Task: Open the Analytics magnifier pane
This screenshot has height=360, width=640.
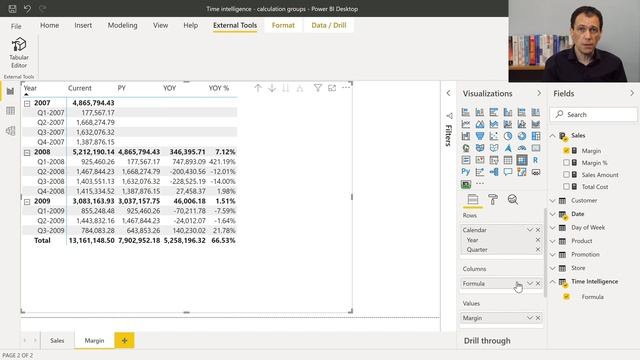Action: (513, 200)
